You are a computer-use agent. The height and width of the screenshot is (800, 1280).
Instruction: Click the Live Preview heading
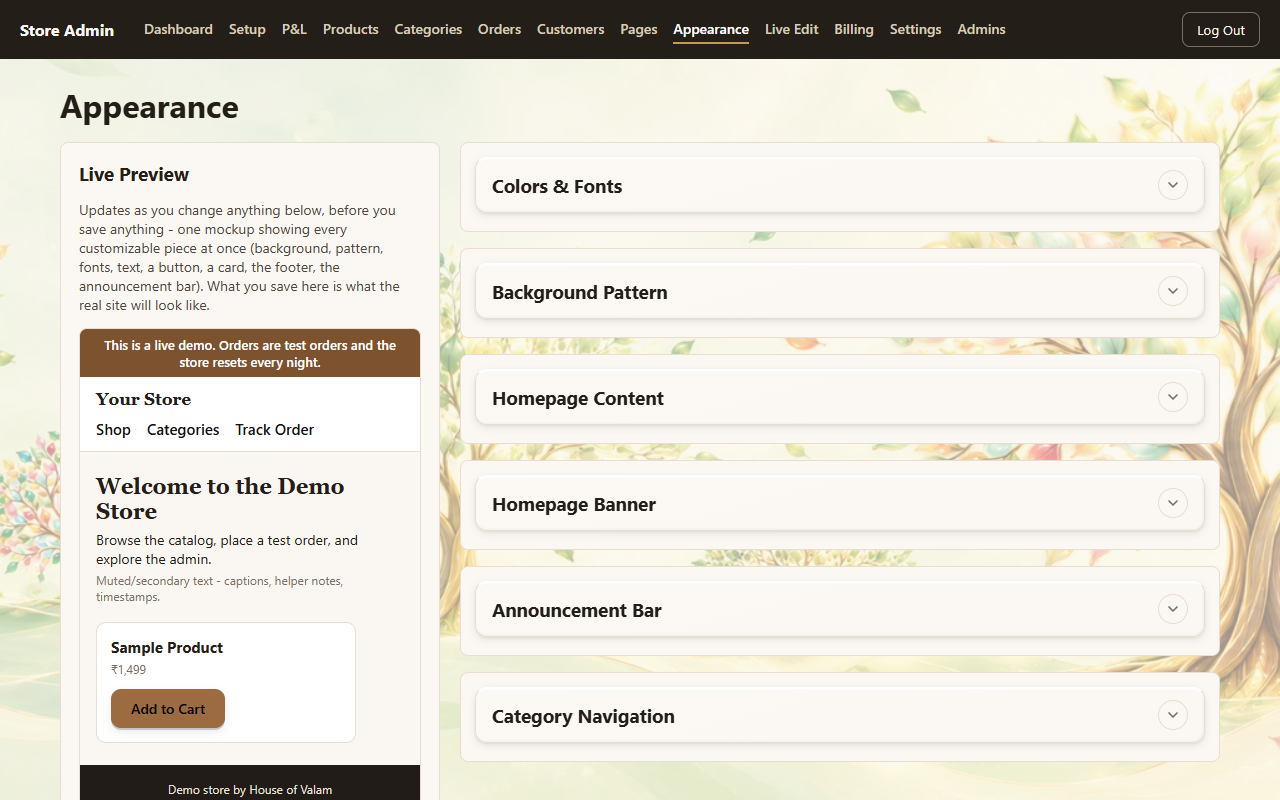tap(134, 174)
